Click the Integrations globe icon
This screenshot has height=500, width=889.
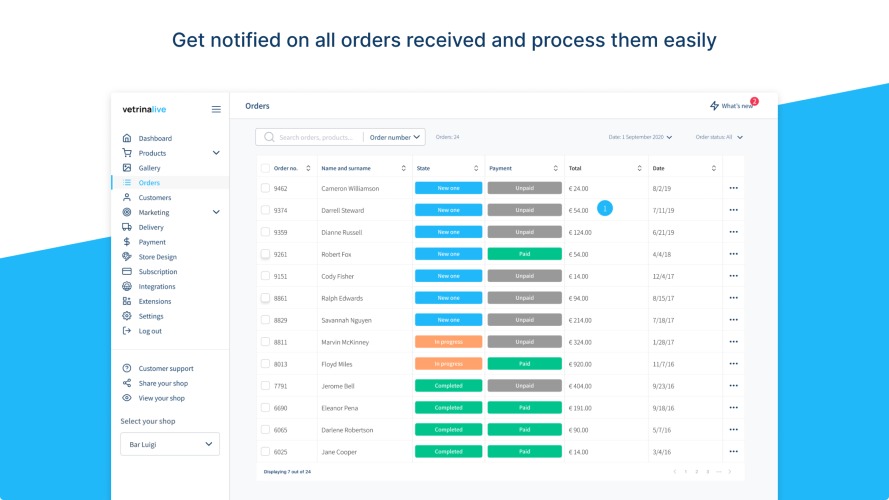[127, 286]
